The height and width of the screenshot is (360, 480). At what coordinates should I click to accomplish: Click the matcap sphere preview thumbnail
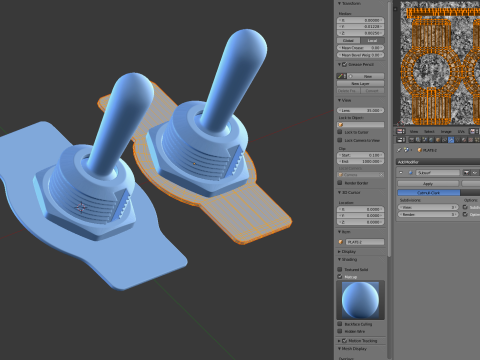click(360, 300)
